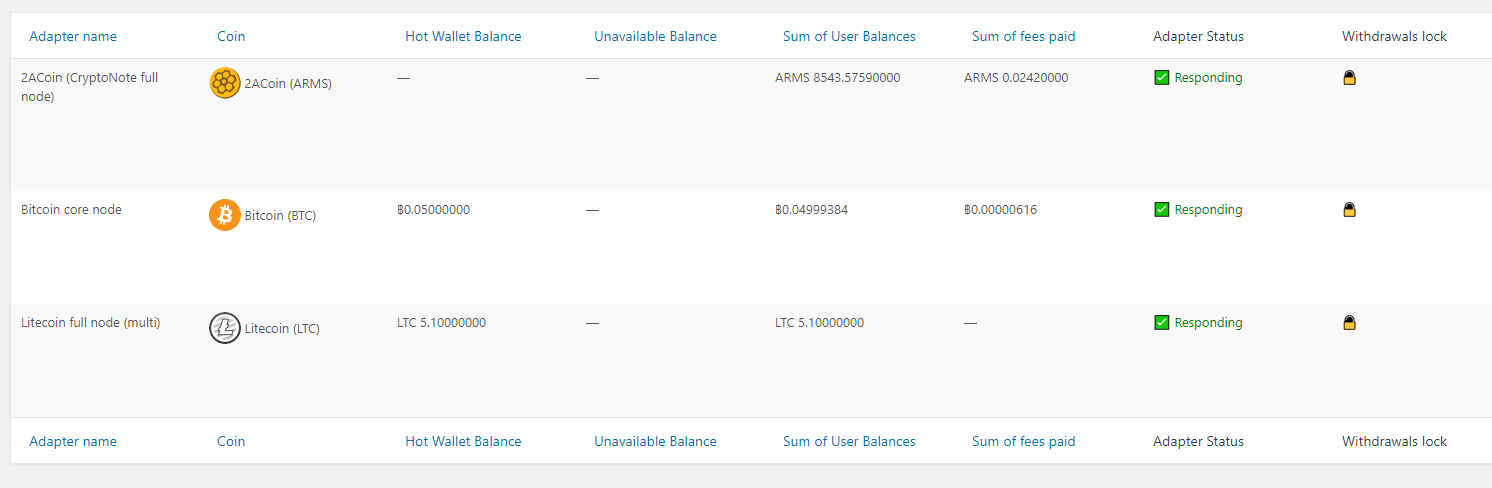The image size is (1492, 488).
Task: Click the Litecoin coin logo icon
Action: (225, 328)
